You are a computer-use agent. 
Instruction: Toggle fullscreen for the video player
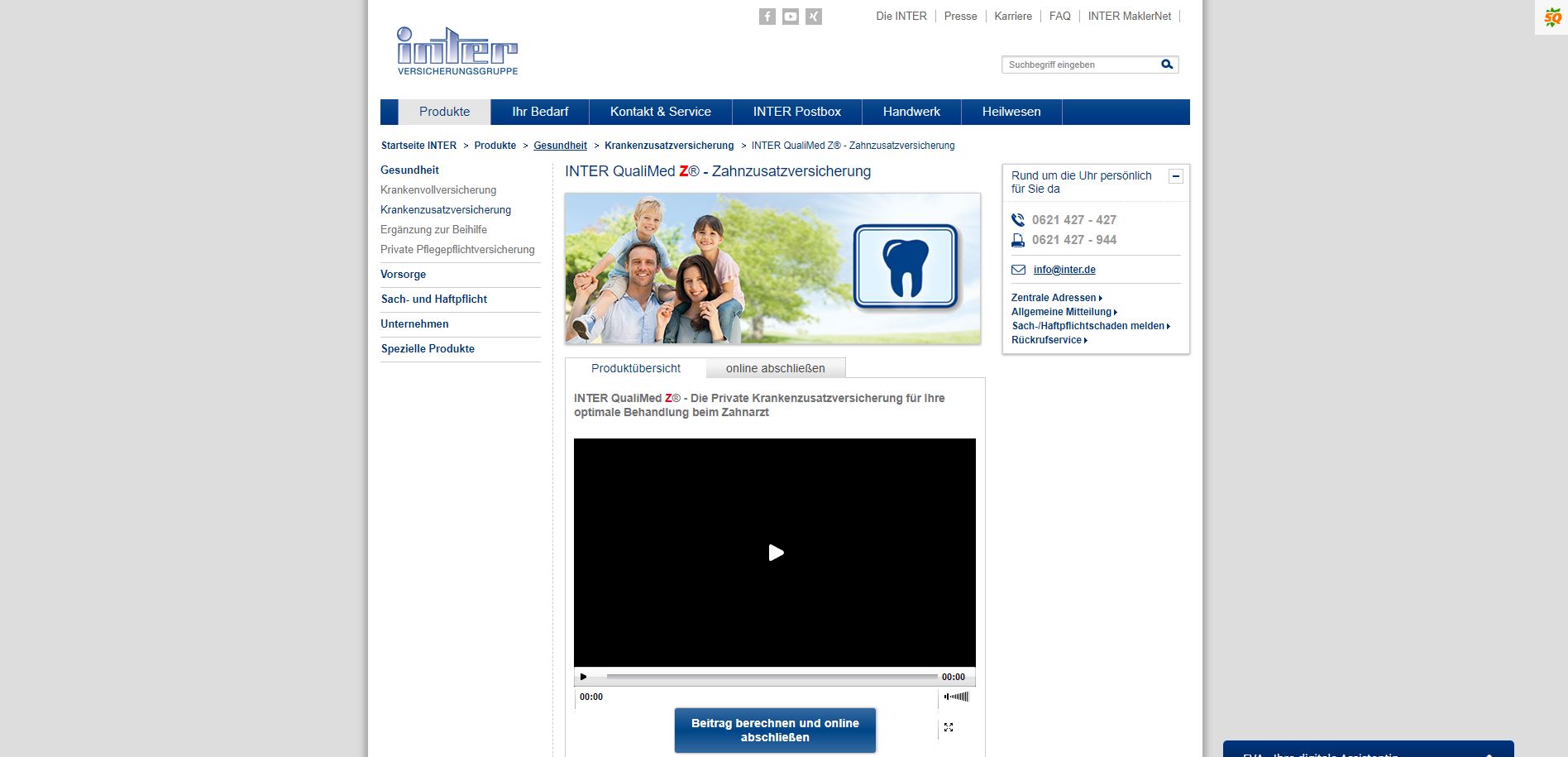pyautogui.click(x=949, y=727)
